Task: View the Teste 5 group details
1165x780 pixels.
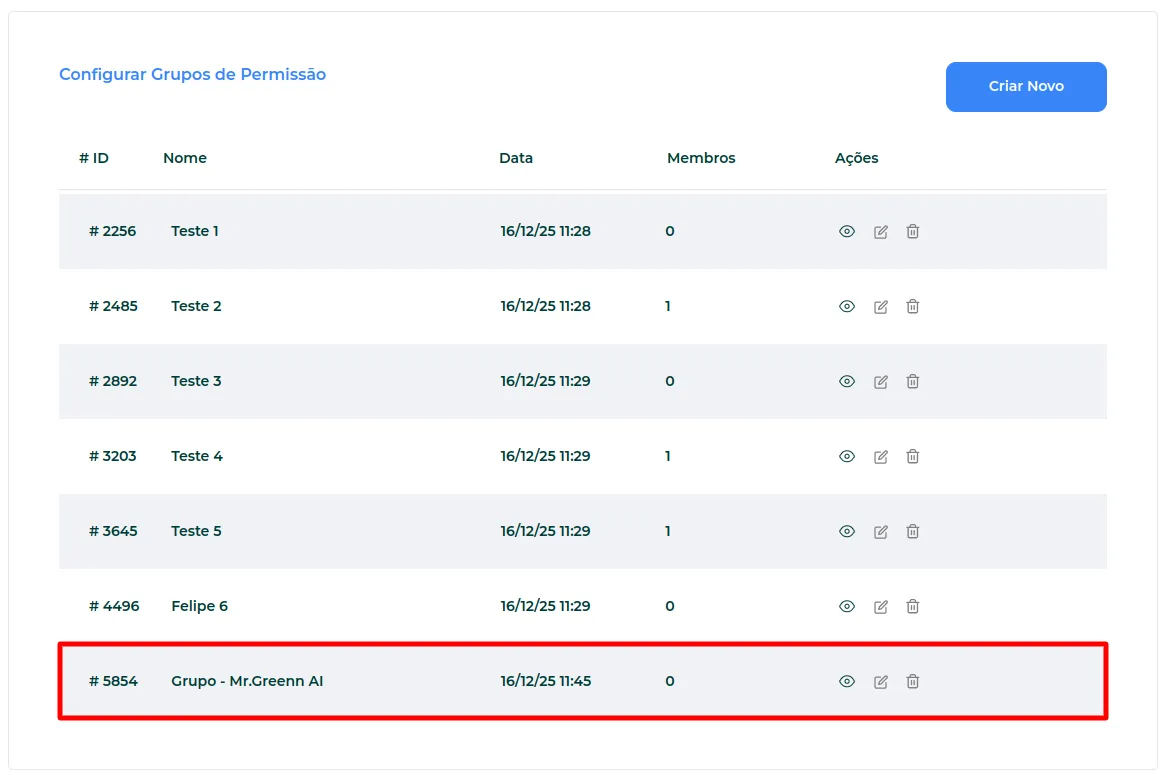Action: click(846, 532)
